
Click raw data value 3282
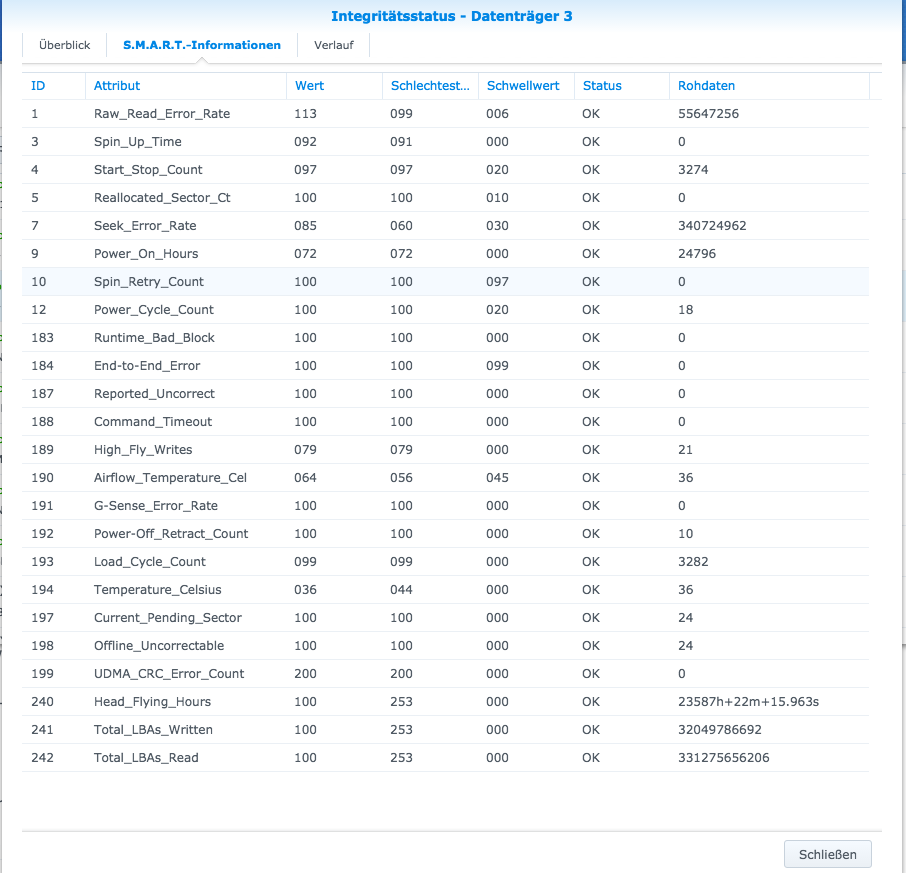(x=693, y=562)
